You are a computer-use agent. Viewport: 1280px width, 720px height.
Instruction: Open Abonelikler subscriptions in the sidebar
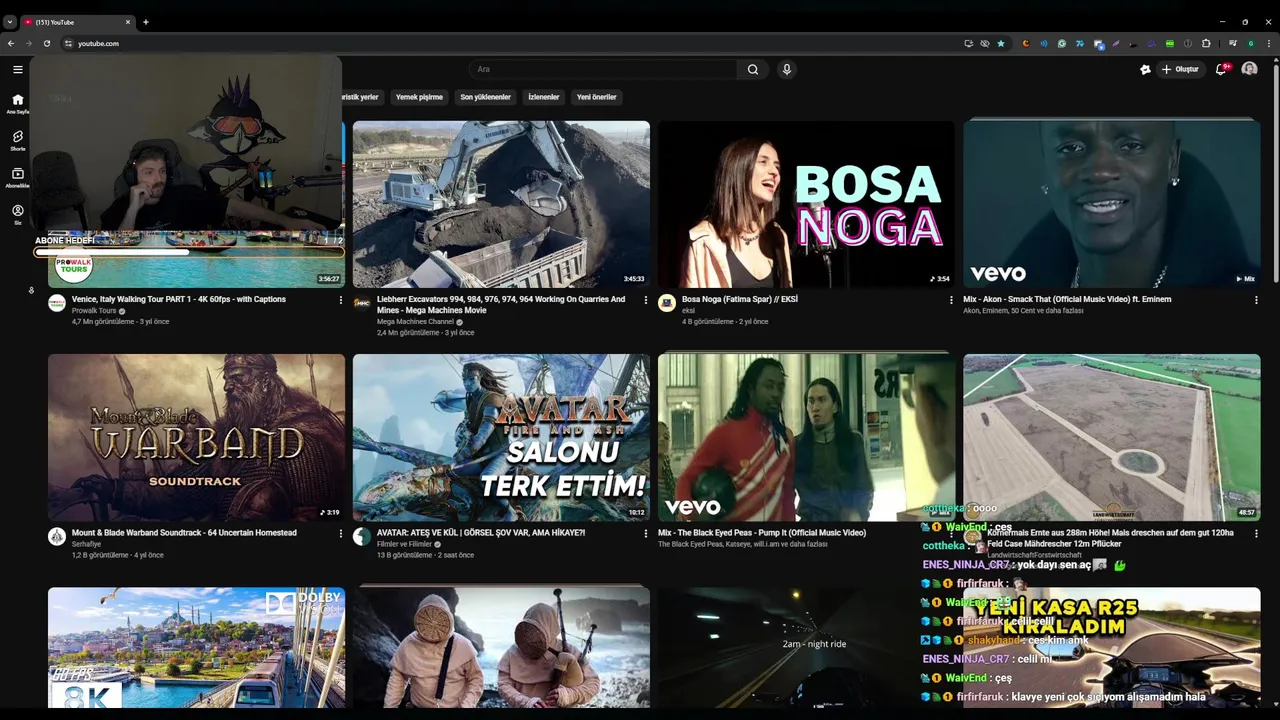(17, 178)
